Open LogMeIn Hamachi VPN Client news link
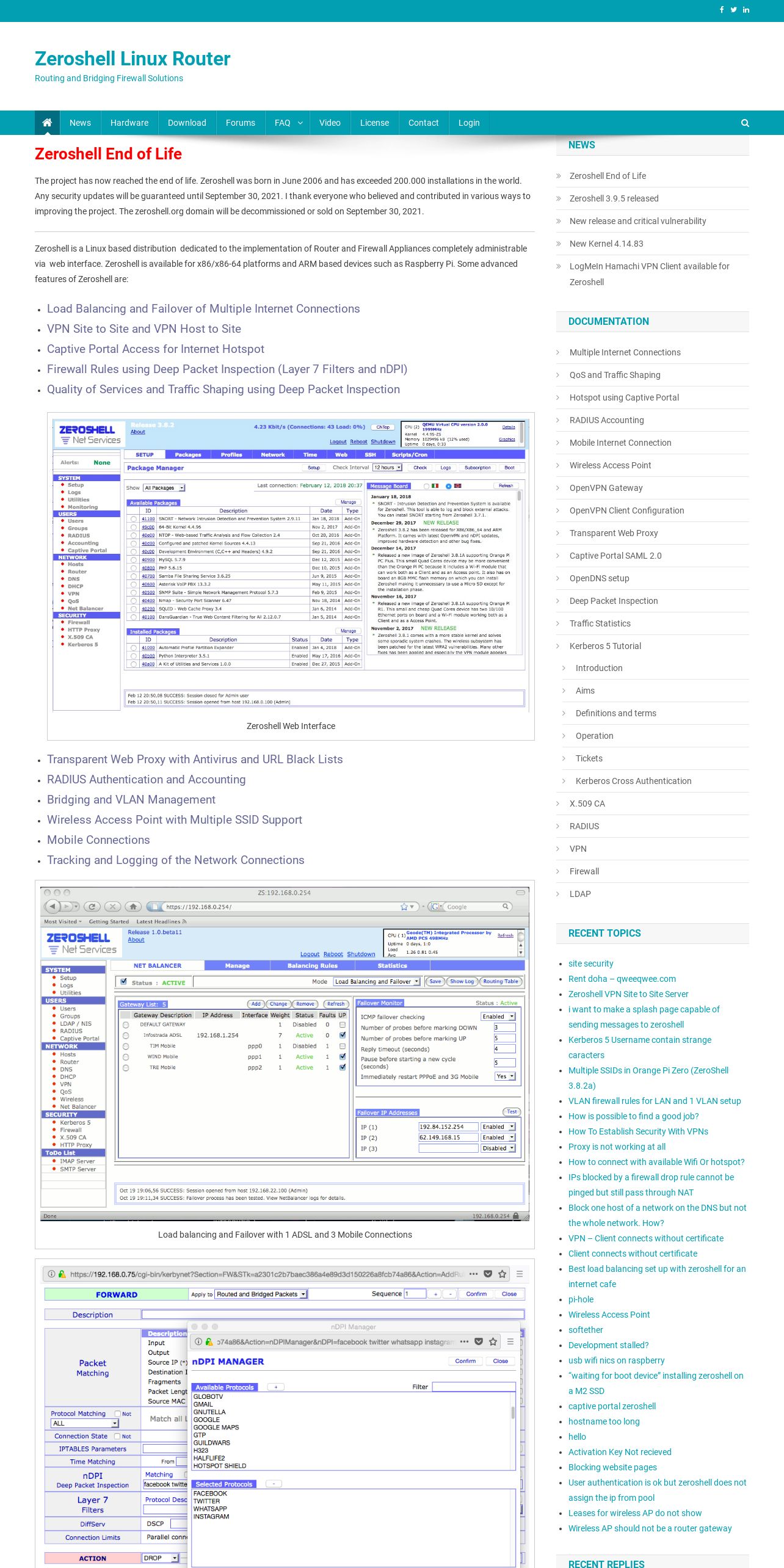784x1568 pixels. [649, 274]
